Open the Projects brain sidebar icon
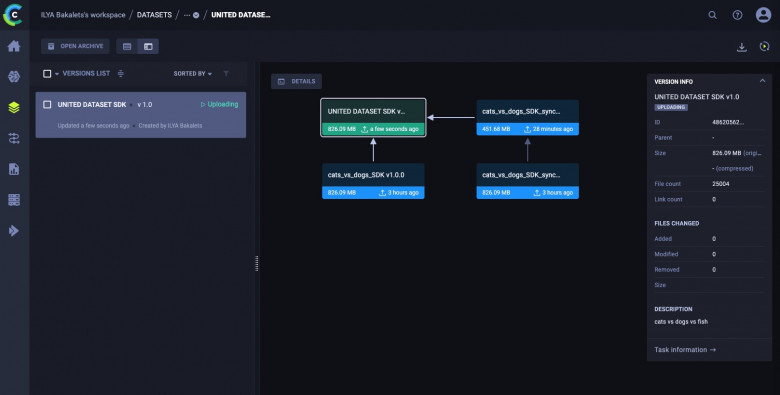The width and height of the screenshot is (780, 395). click(x=14, y=77)
